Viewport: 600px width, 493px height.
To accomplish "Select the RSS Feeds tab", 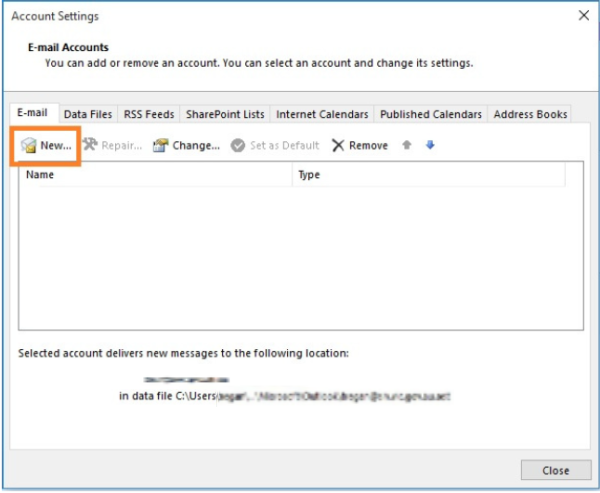I will pyautogui.click(x=149, y=115).
